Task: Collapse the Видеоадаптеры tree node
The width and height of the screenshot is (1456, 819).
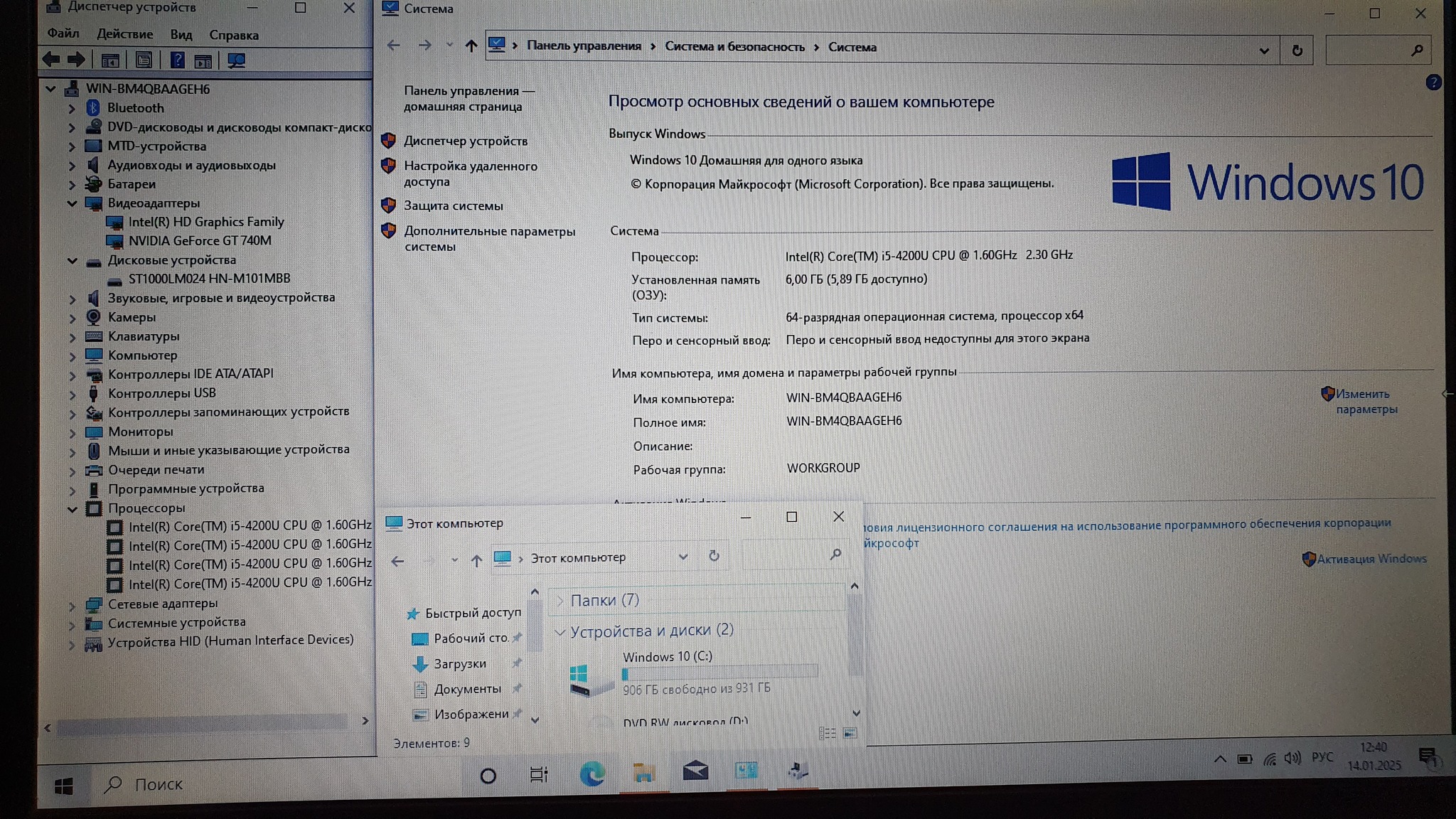Action: (x=73, y=203)
